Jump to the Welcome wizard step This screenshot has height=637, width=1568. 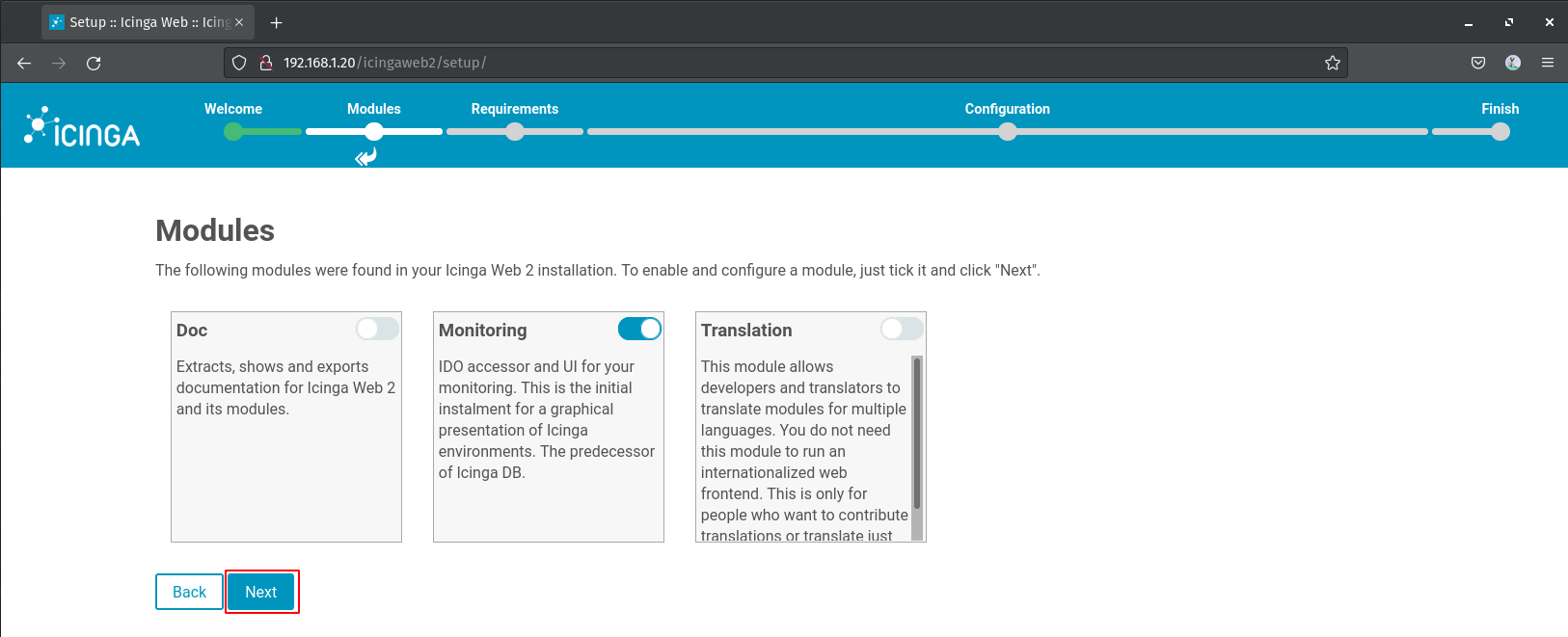pos(233,131)
